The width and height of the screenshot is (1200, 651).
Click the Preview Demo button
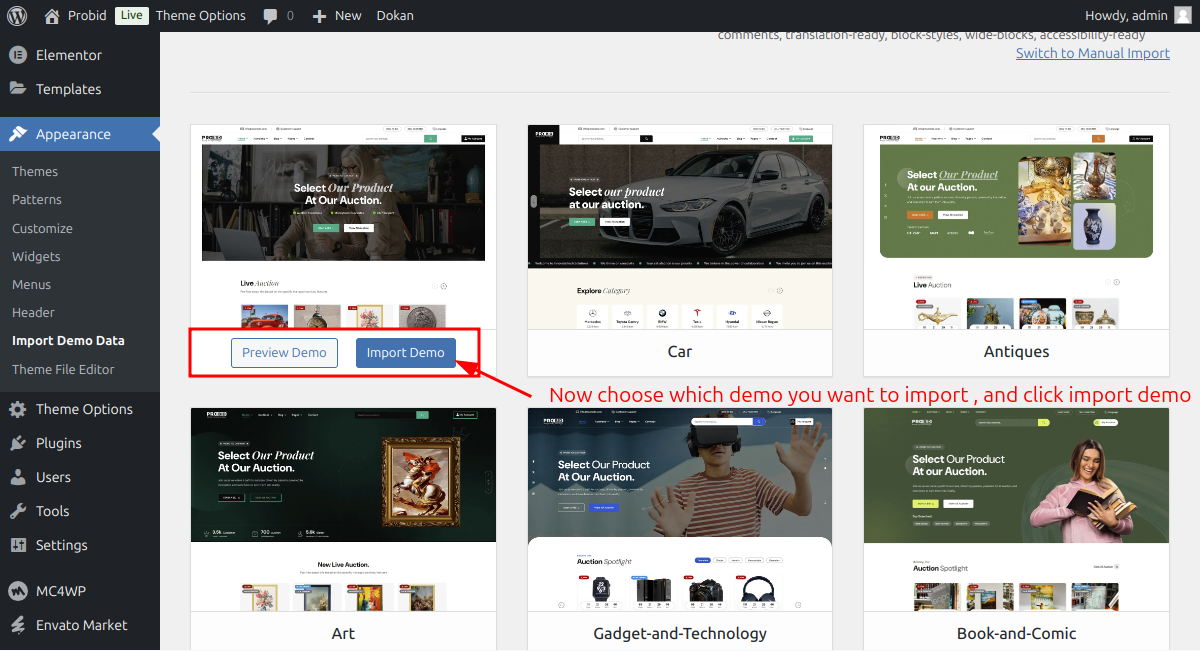[284, 353]
